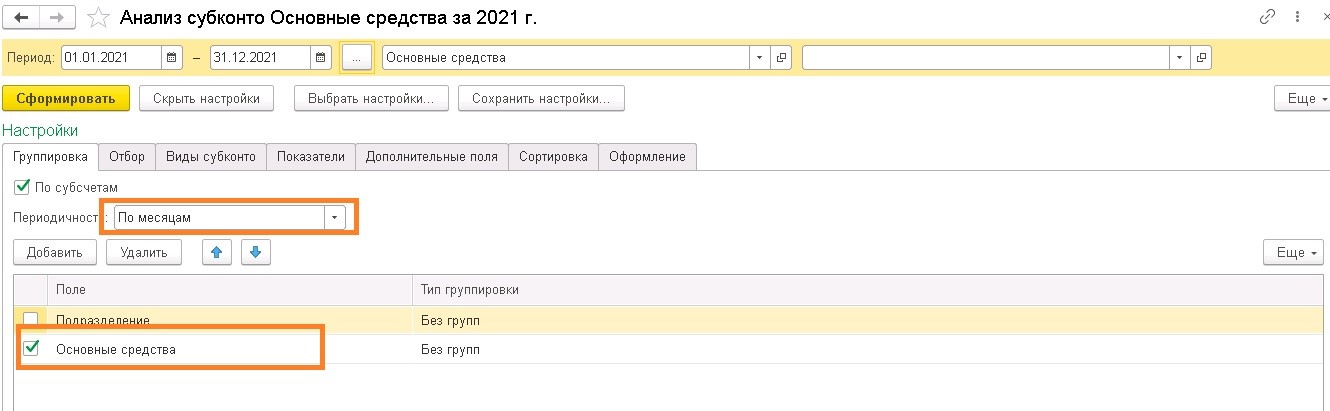Go forward with the right arrow icon

pos(57,18)
